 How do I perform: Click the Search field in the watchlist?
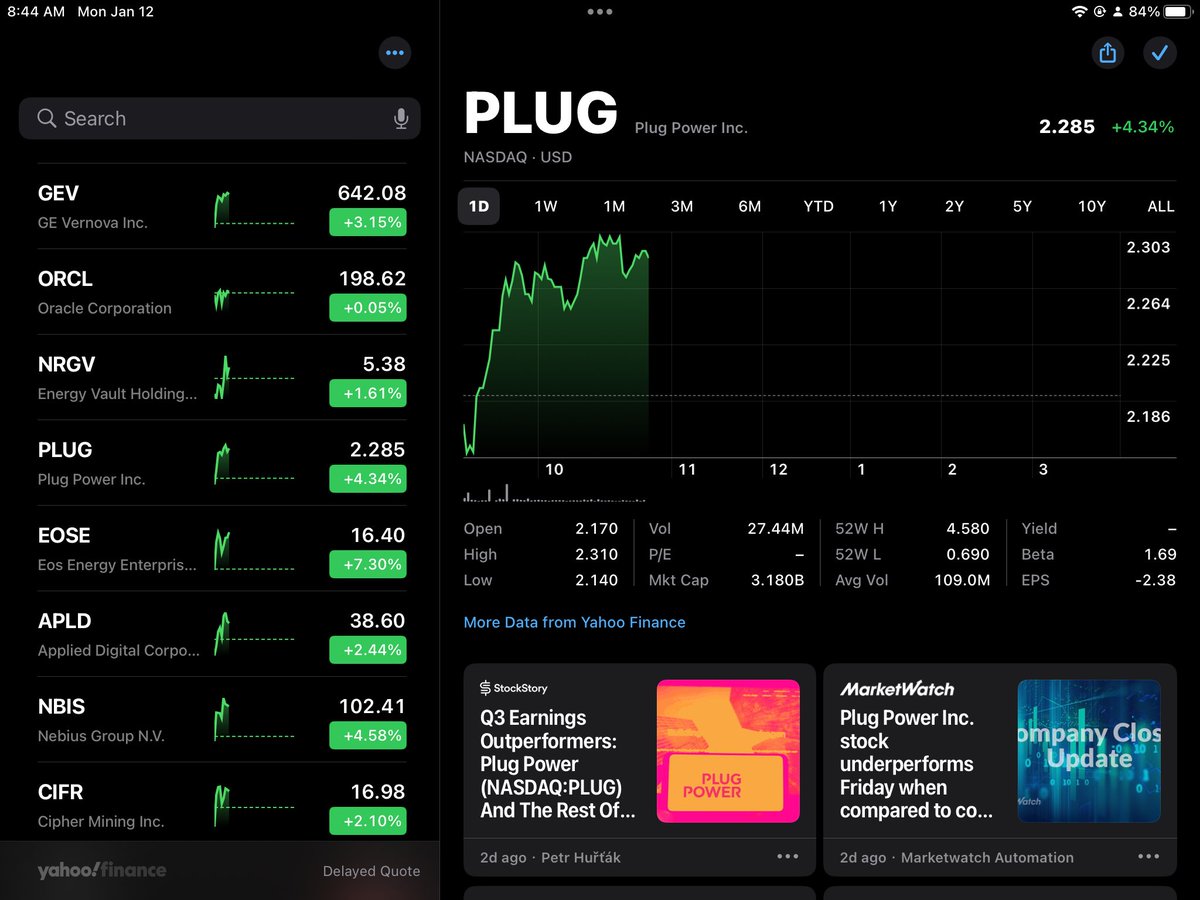coord(220,118)
